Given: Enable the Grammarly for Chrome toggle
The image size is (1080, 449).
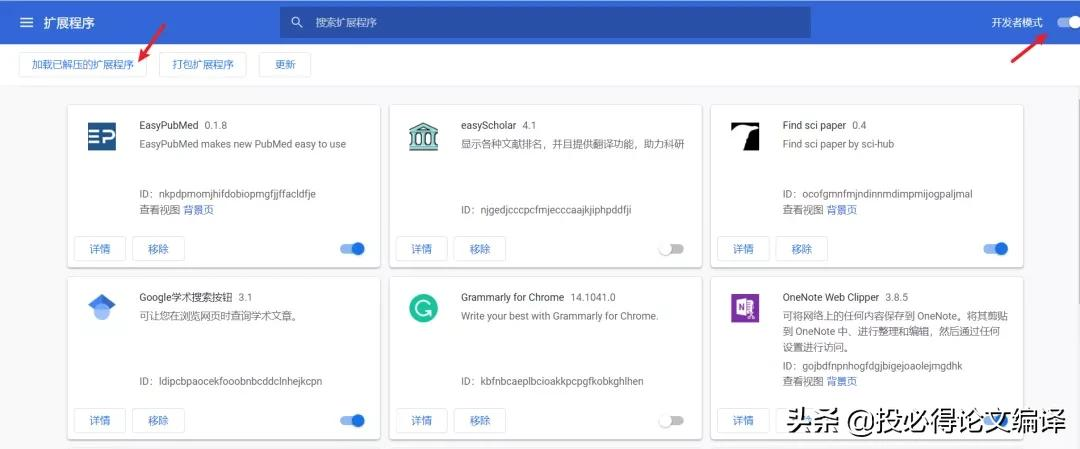Looking at the screenshot, I should [x=671, y=421].
